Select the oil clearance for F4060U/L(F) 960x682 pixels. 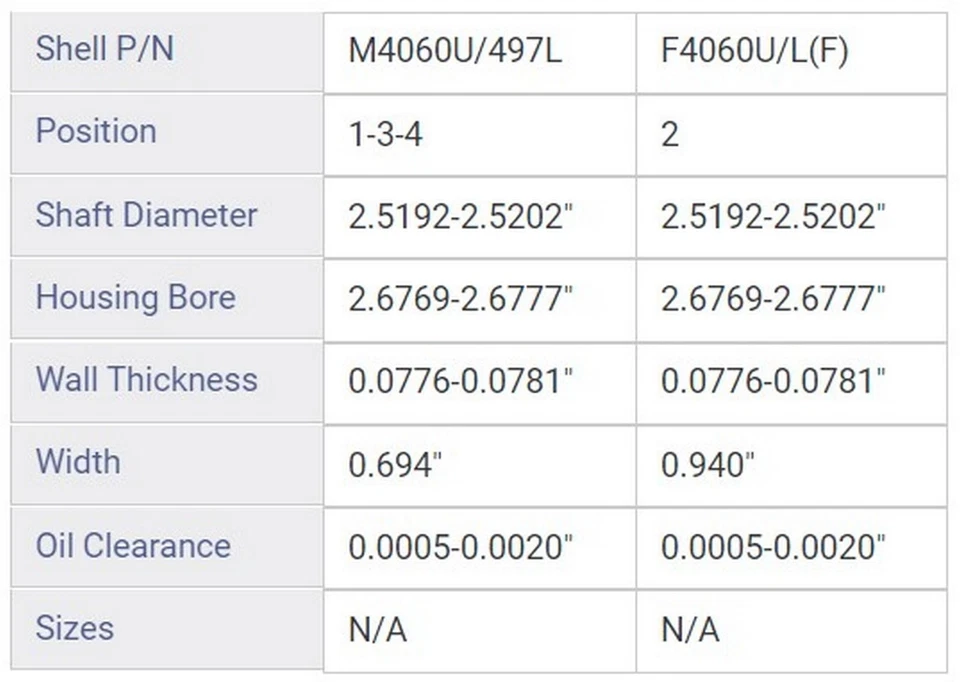point(773,547)
